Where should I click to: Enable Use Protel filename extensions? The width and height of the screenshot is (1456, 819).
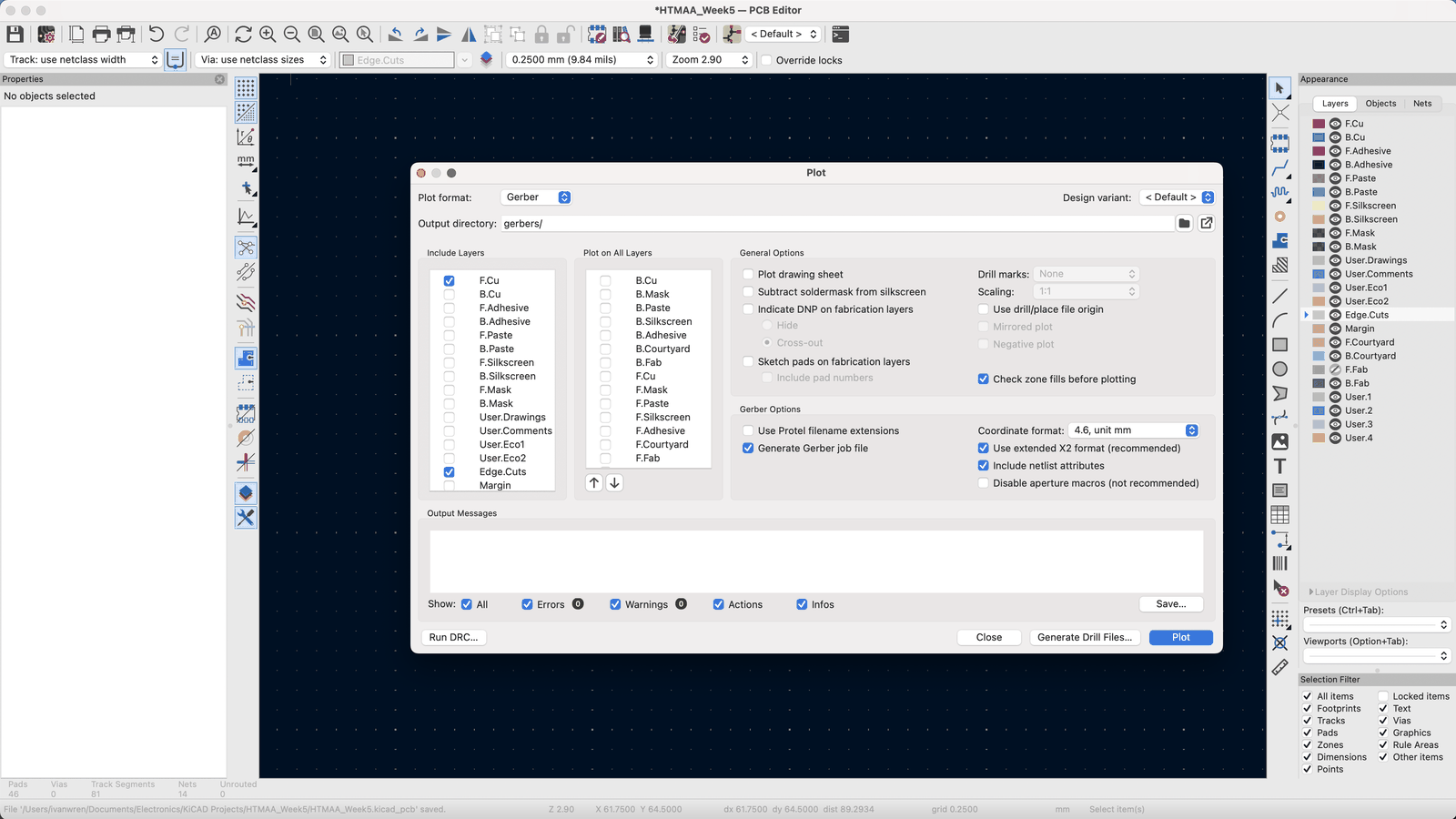click(x=748, y=430)
